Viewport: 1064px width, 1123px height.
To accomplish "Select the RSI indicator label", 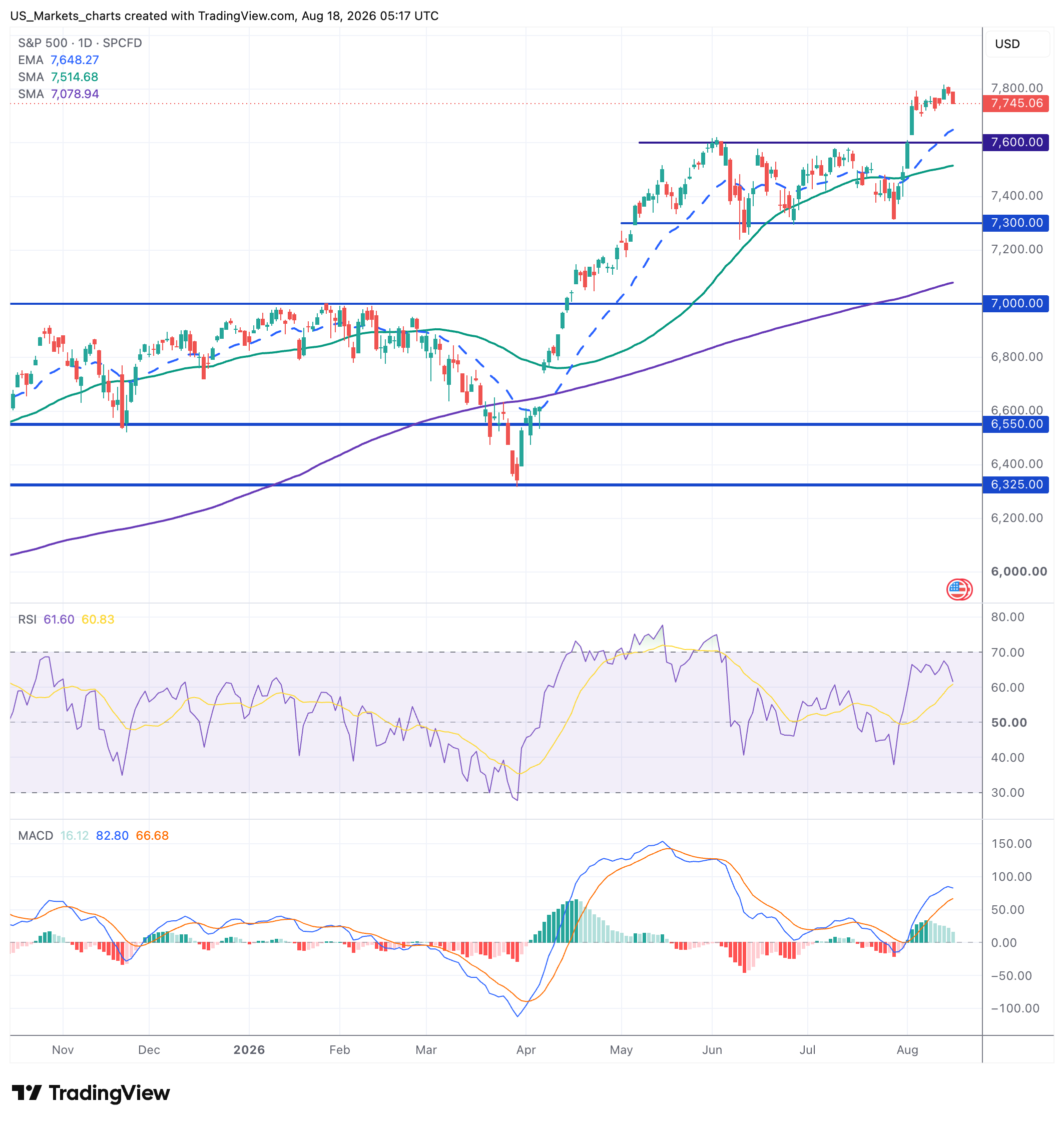I will click(27, 620).
